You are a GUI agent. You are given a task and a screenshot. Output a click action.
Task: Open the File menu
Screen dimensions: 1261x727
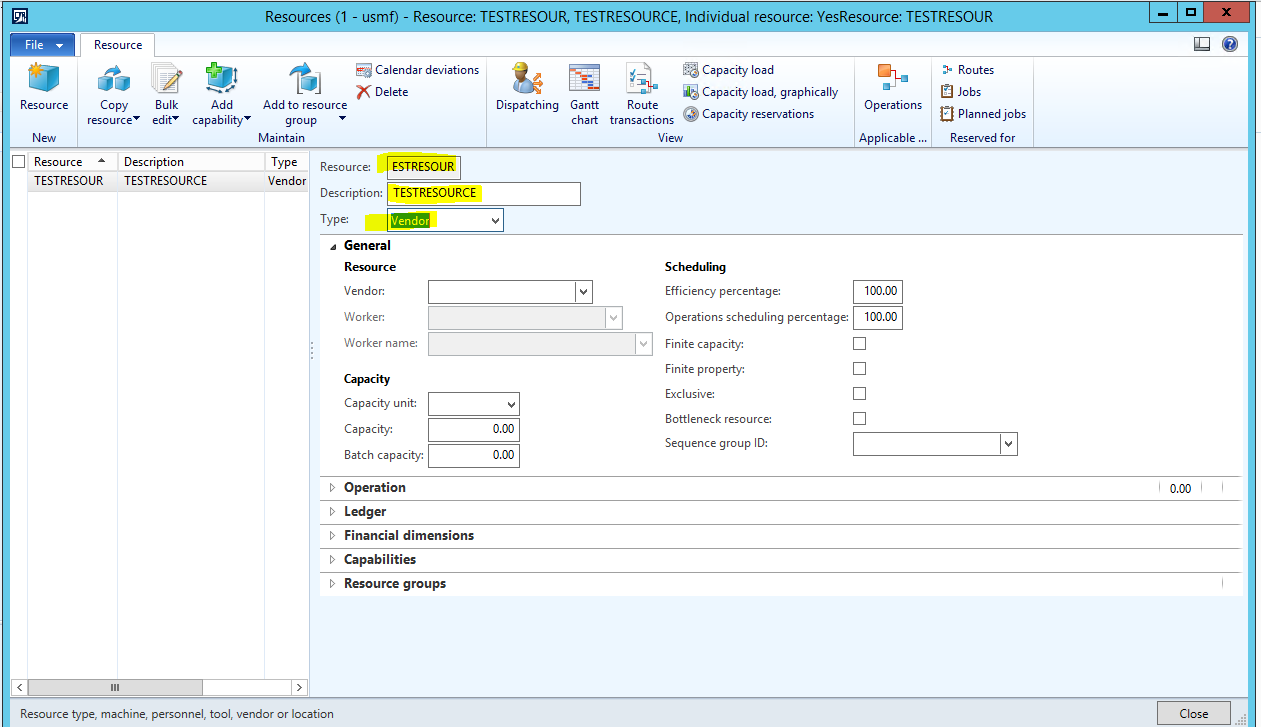tap(42, 45)
